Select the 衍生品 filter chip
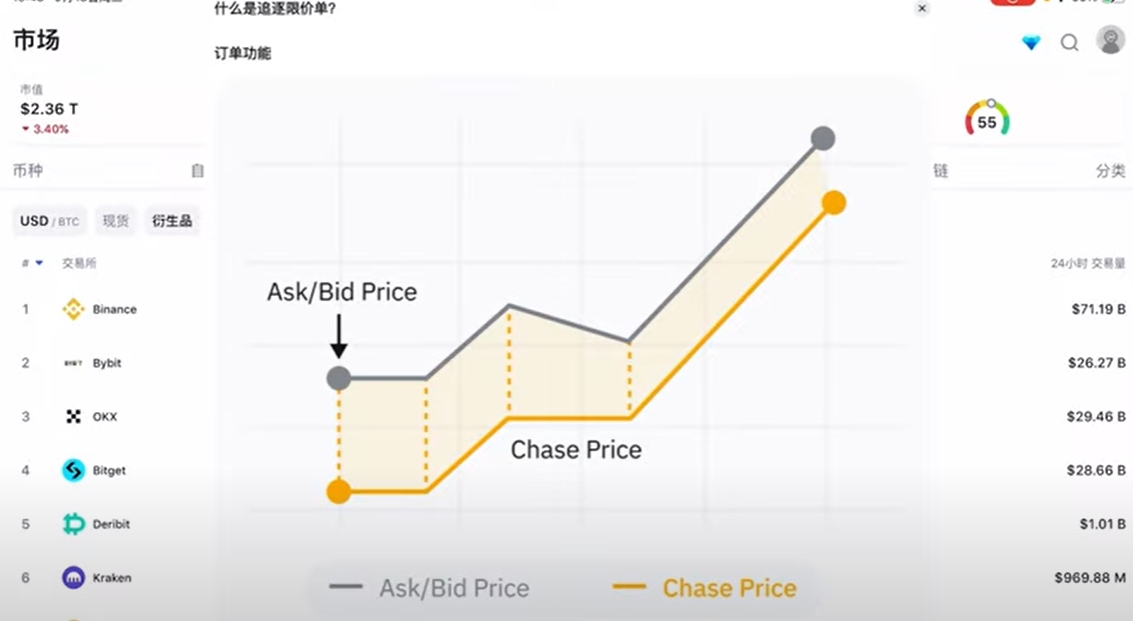1133x621 pixels. click(x=172, y=221)
